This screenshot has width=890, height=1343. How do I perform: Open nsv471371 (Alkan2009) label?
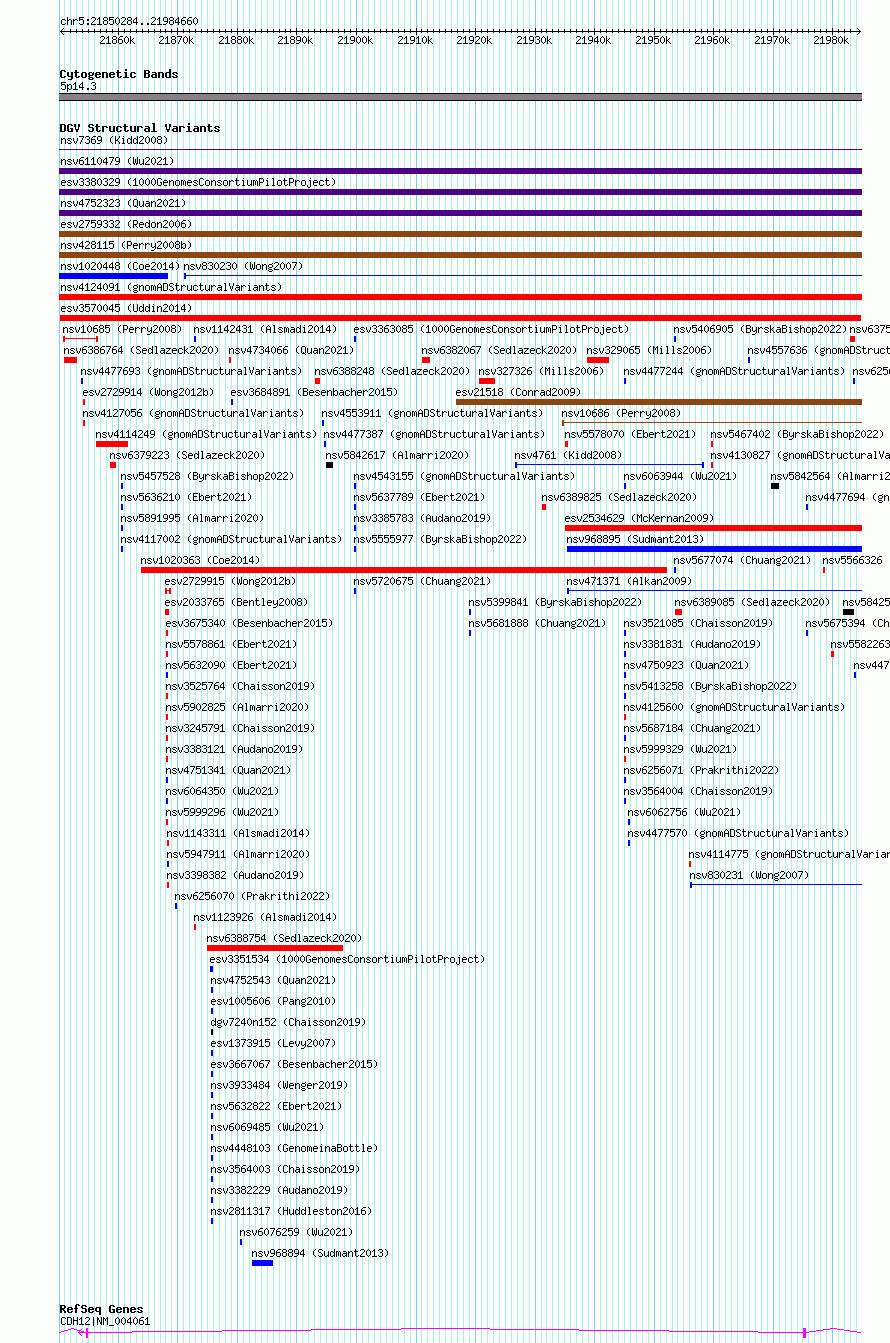point(629,581)
